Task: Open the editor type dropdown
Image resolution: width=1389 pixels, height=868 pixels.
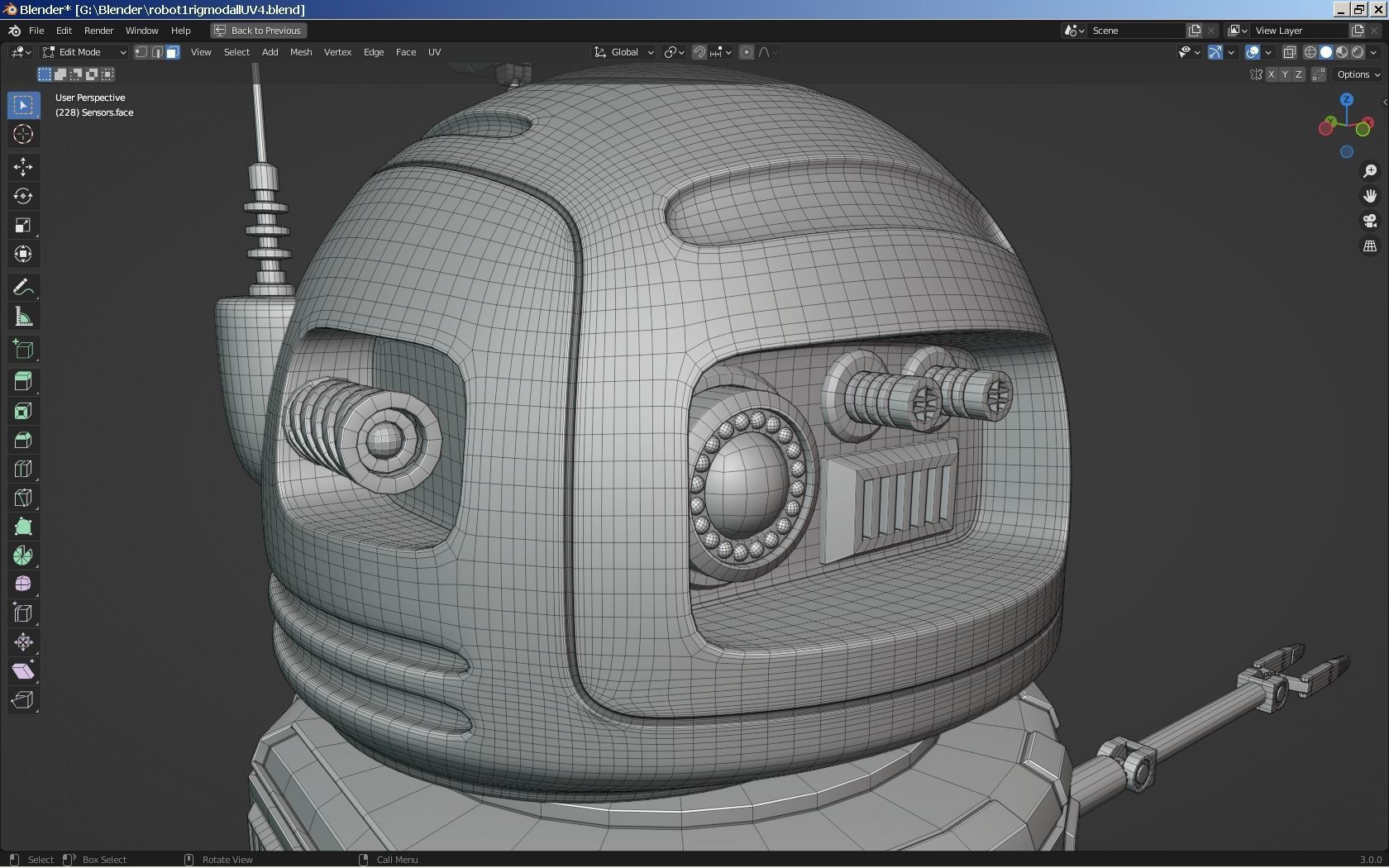Action: click(21, 52)
